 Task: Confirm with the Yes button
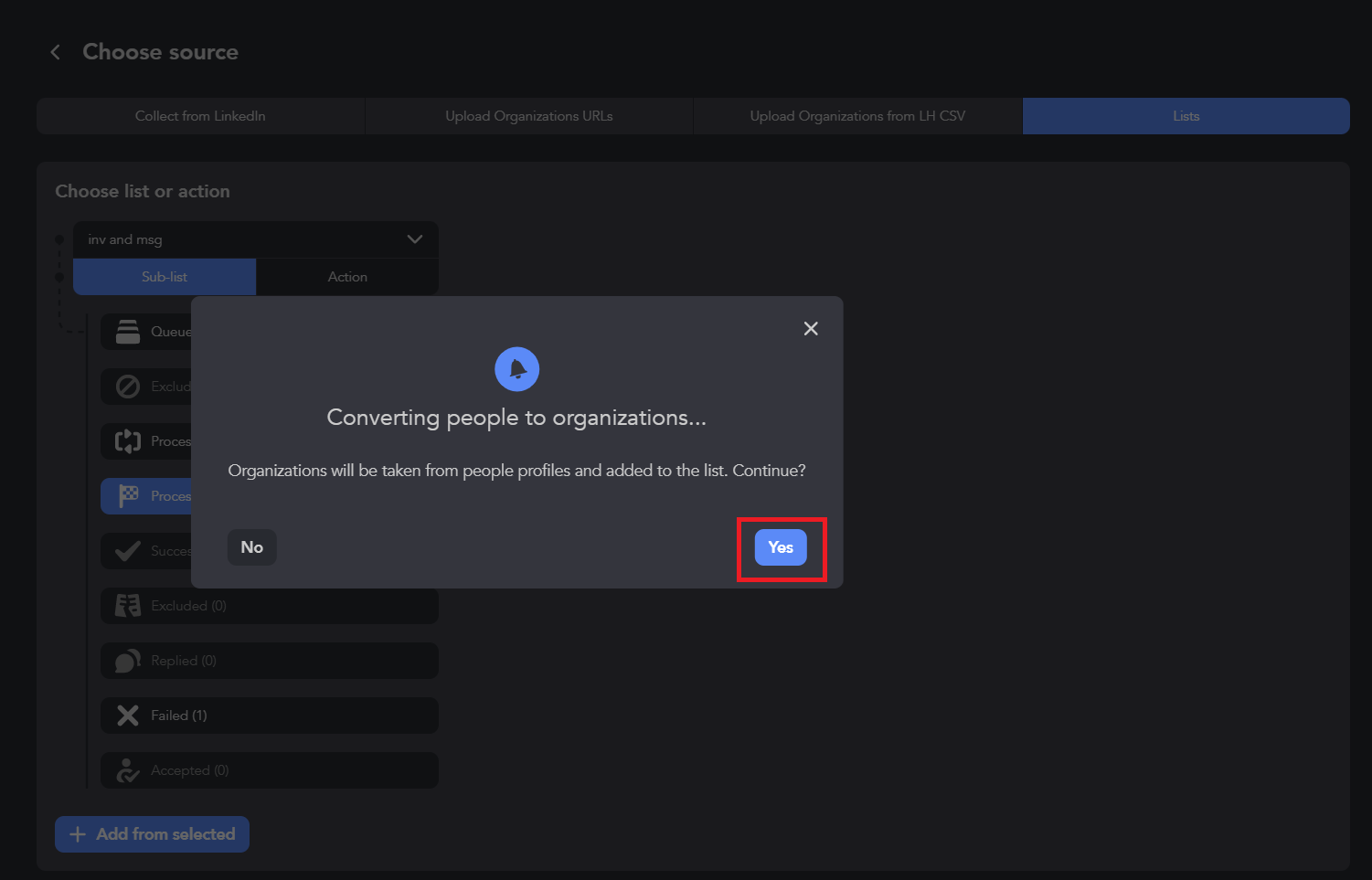coord(781,547)
